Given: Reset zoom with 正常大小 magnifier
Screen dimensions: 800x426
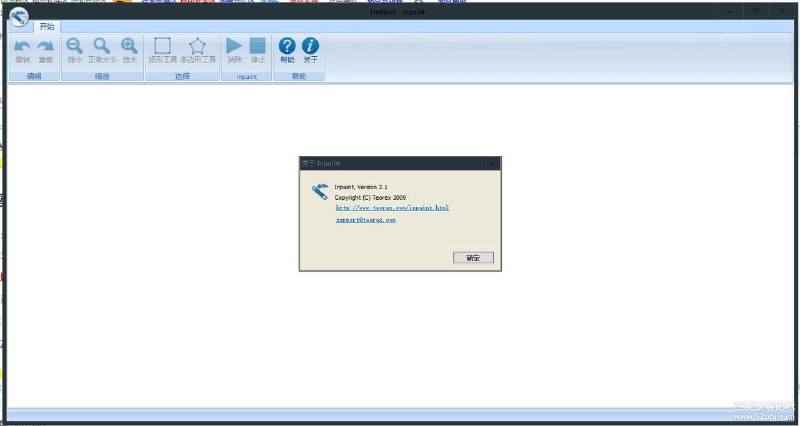Looking at the screenshot, I should 102,46.
